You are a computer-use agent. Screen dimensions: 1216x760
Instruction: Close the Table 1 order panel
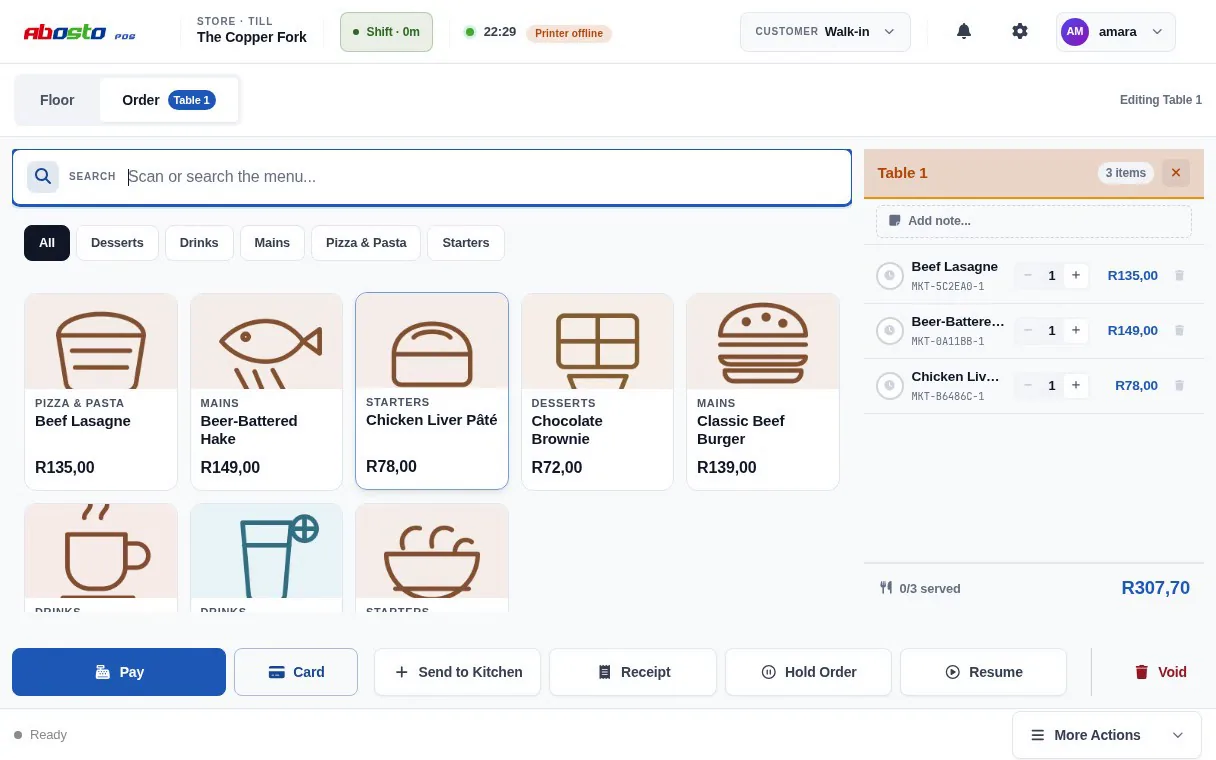pos(1176,173)
